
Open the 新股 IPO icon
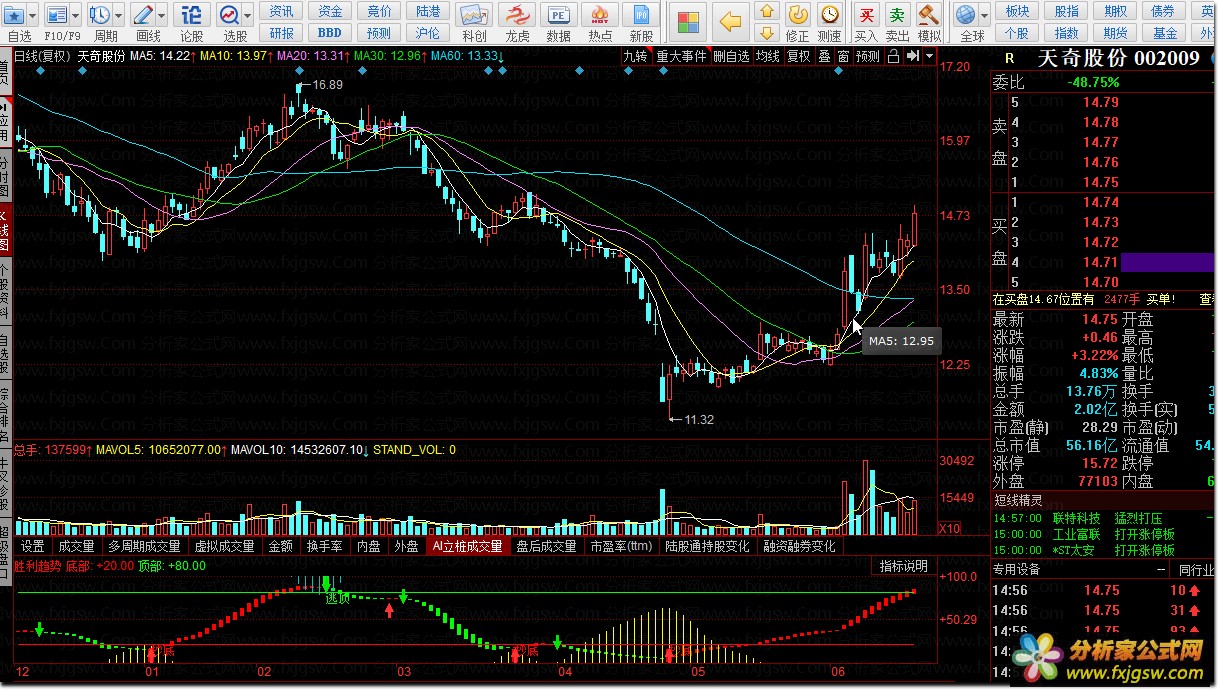point(642,15)
